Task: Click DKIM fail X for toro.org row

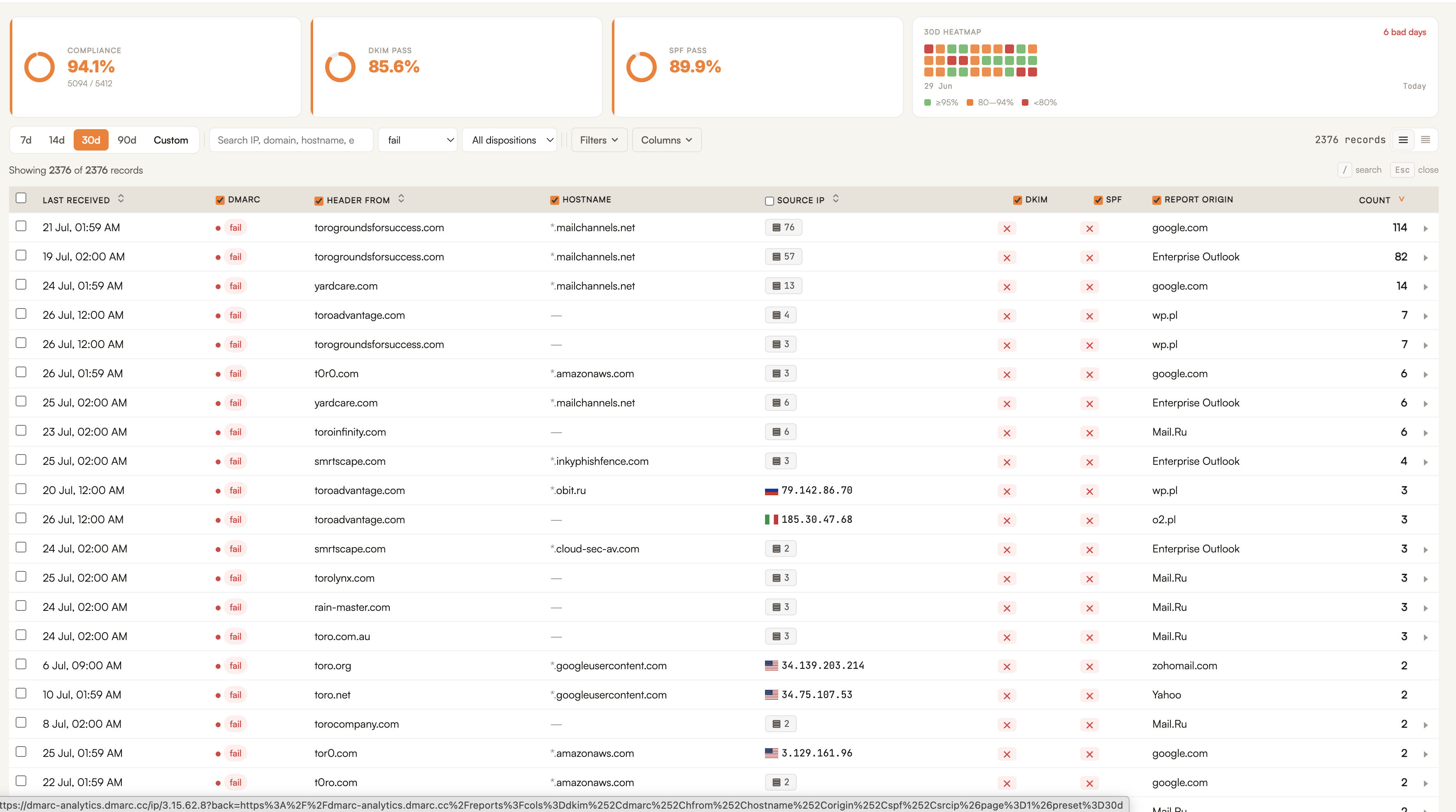Action: tap(1007, 667)
